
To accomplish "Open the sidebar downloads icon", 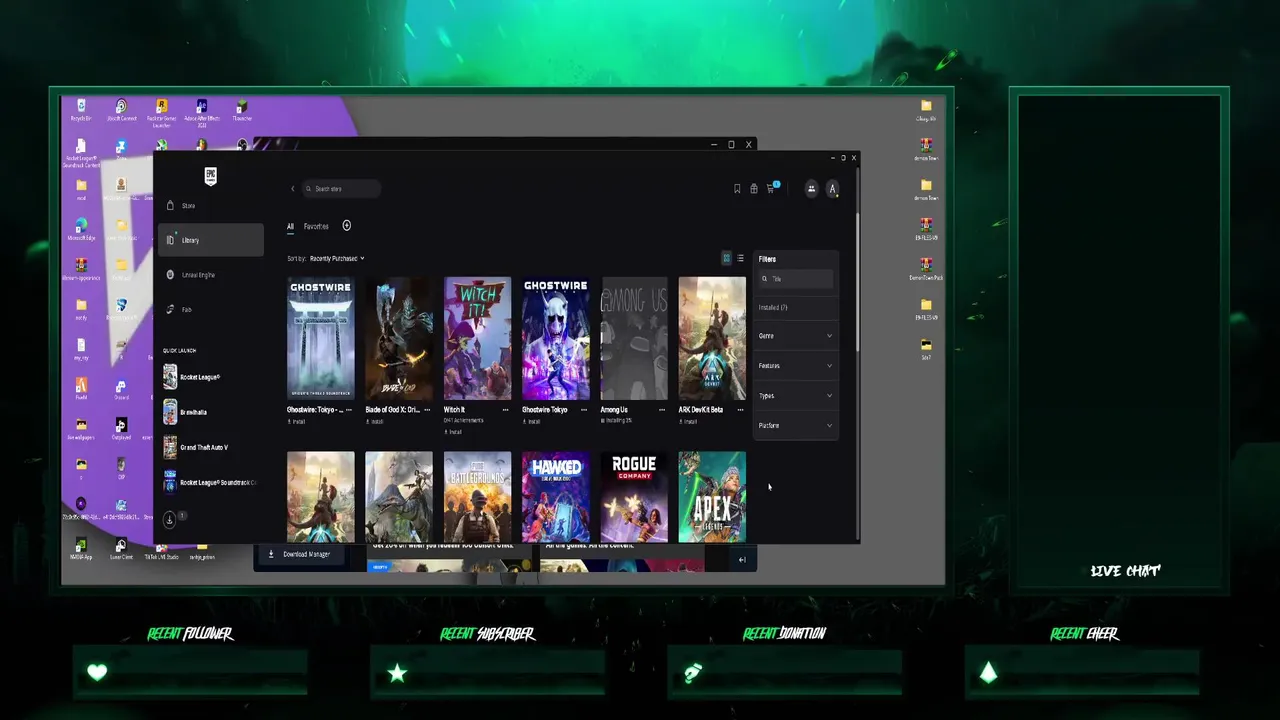I will tap(170, 519).
